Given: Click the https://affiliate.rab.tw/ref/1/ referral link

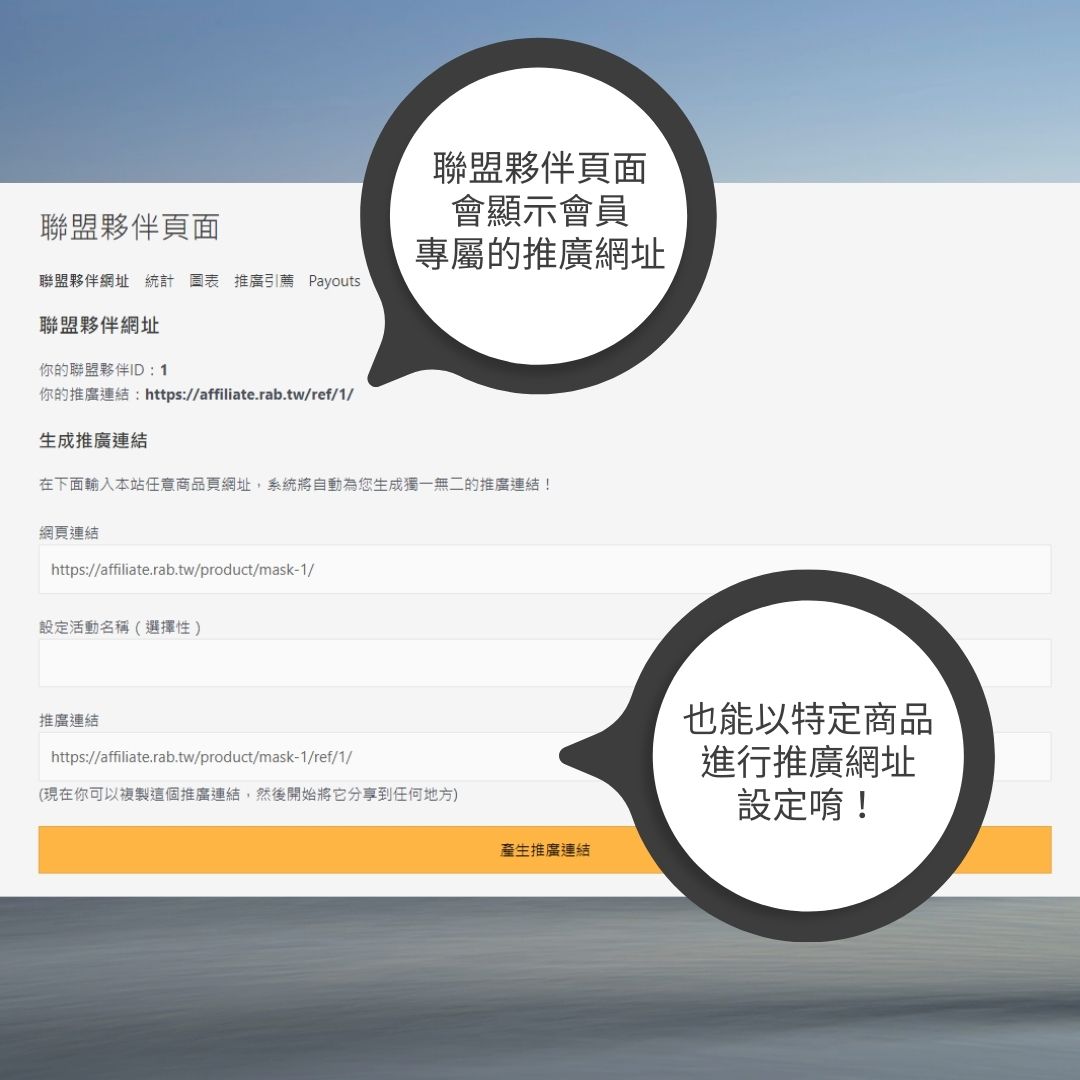Looking at the screenshot, I should pyautogui.click(x=249, y=394).
